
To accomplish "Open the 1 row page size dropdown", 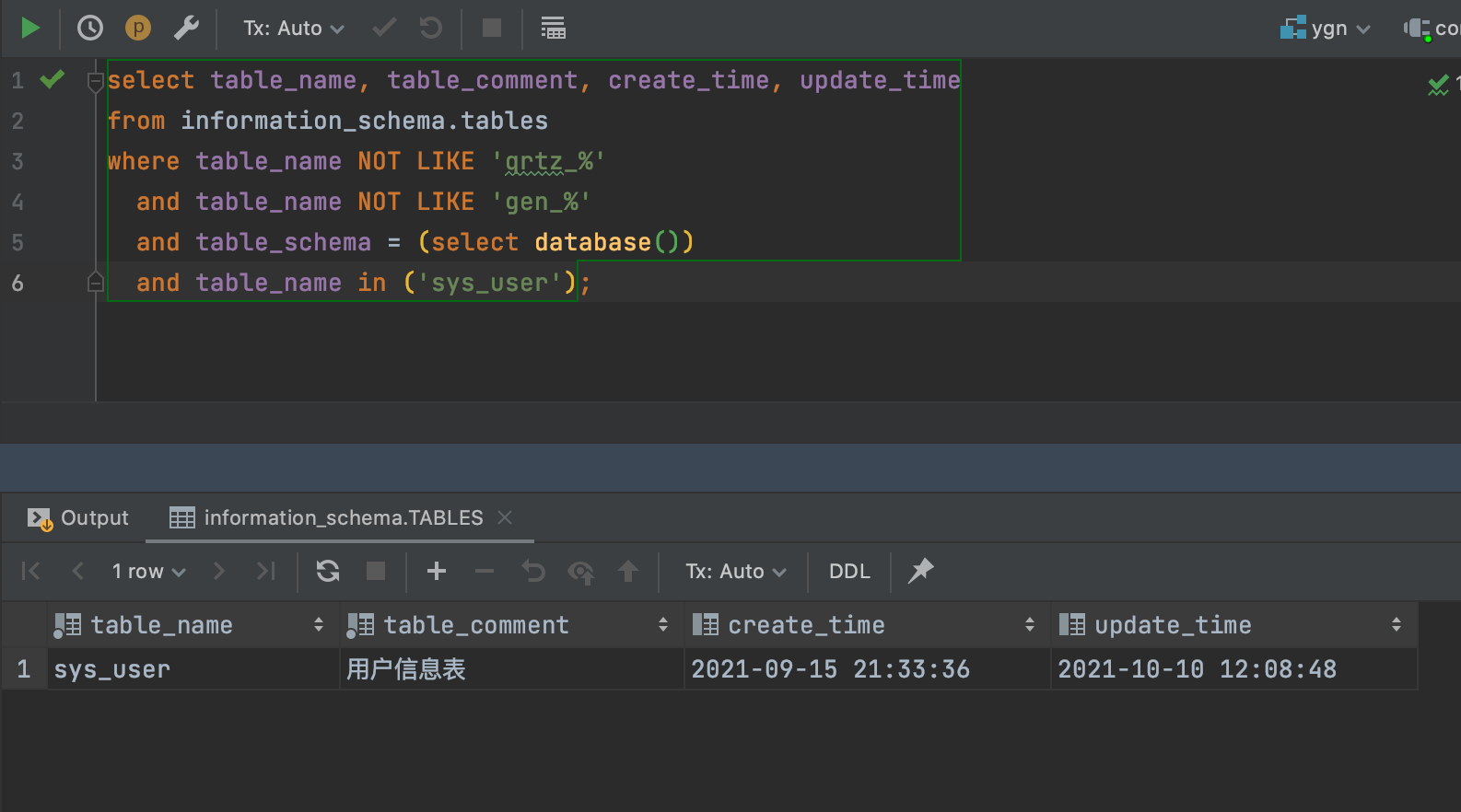I will coord(148,572).
